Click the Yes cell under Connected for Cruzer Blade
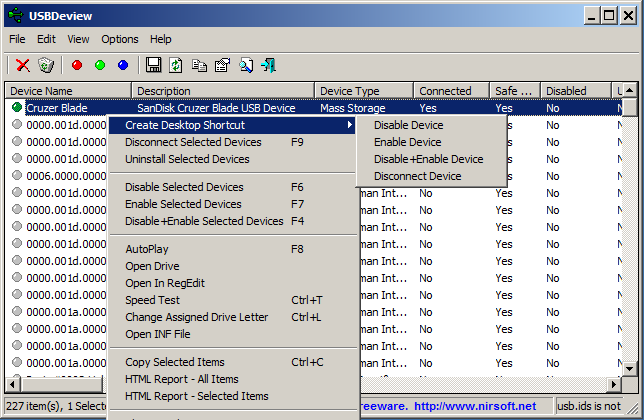Image resolution: width=644 pixels, height=420 pixels. (x=428, y=108)
